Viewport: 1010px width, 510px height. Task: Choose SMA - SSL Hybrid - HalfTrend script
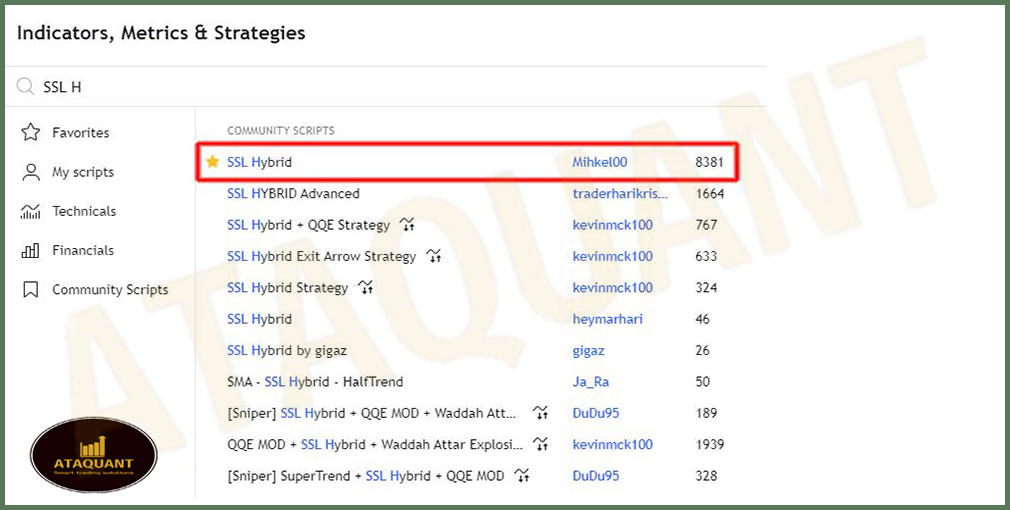[x=315, y=382]
